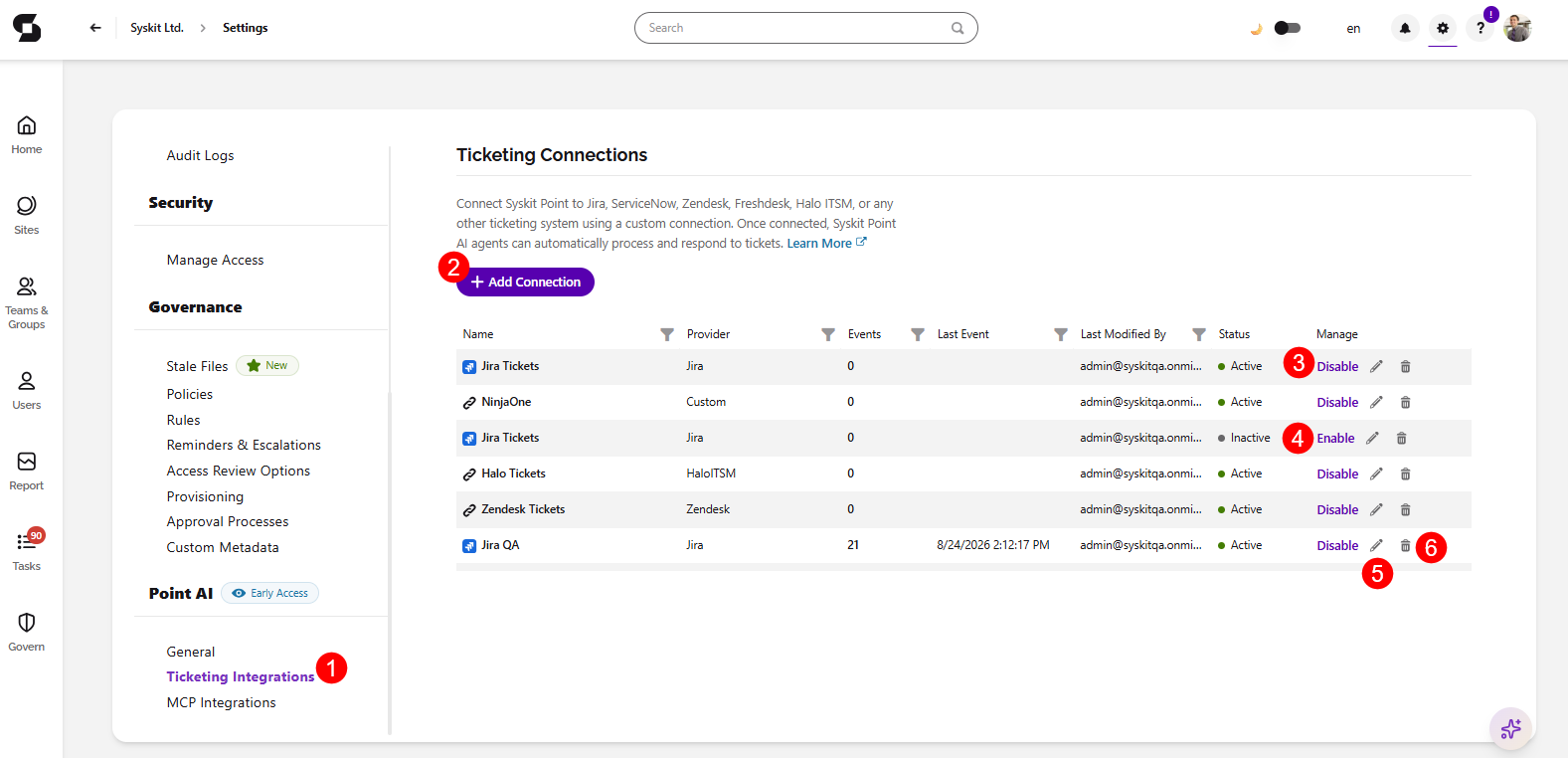The height and width of the screenshot is (758, 1568).
Task: Open the settings gear icon
Action: click(1443, 28)
